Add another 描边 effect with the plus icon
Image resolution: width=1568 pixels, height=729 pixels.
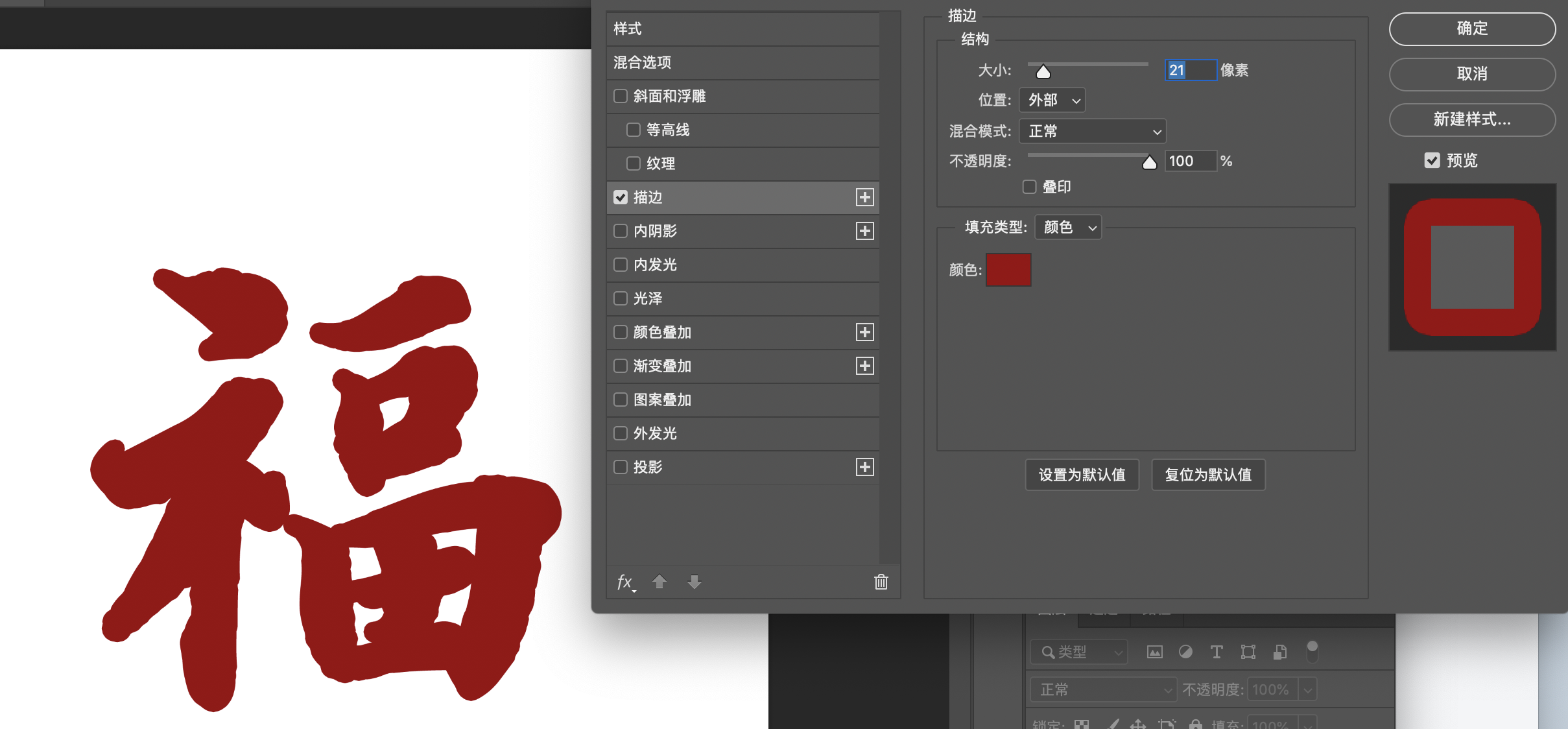click(864, 197)
